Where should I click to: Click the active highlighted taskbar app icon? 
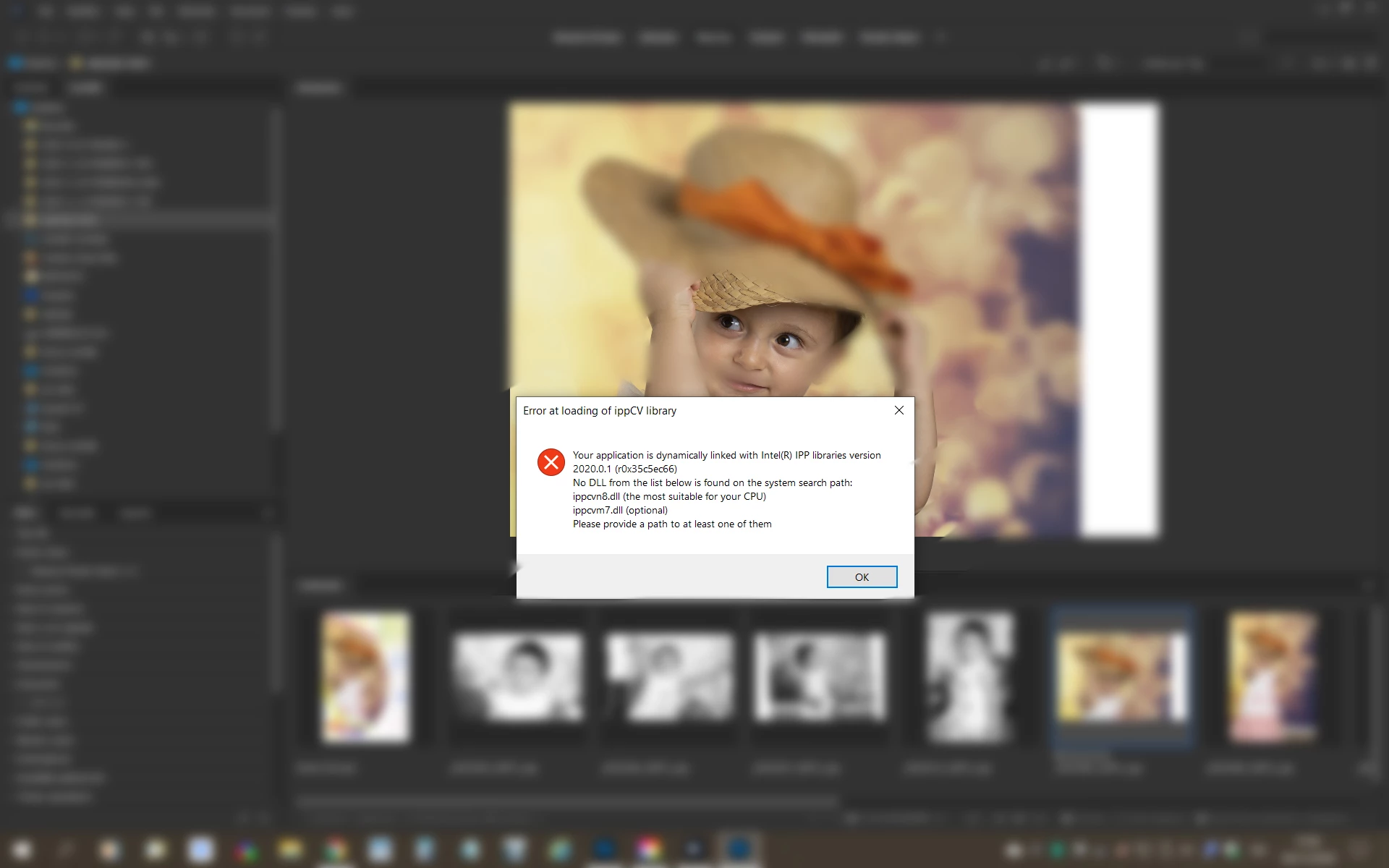coord(739,849)
